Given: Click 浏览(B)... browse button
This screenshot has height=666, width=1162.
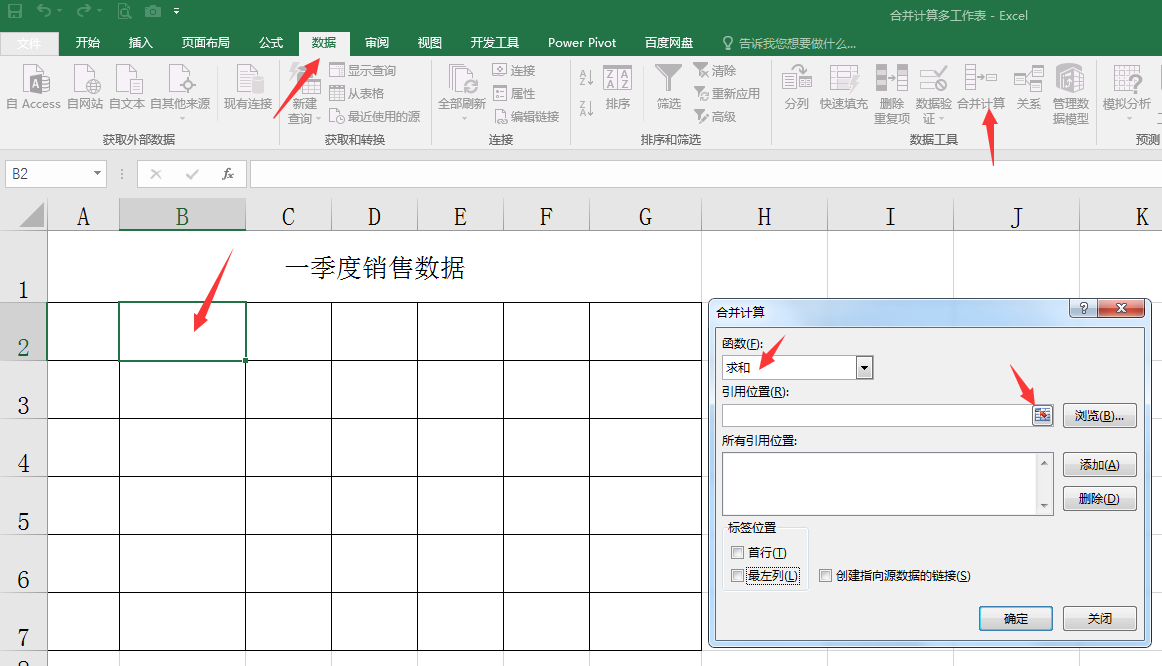Looking at the screenshot, I should point(1099,416).
